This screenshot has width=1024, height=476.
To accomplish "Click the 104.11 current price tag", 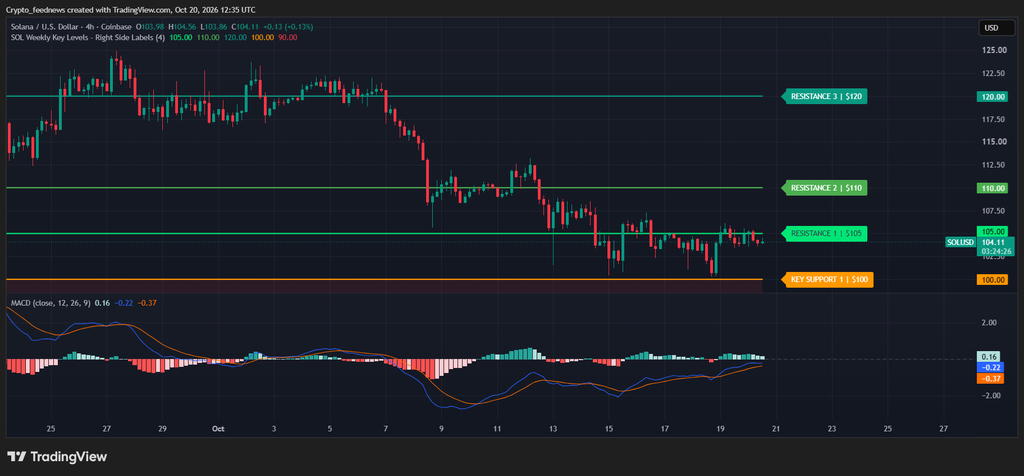I will point(992,242).
